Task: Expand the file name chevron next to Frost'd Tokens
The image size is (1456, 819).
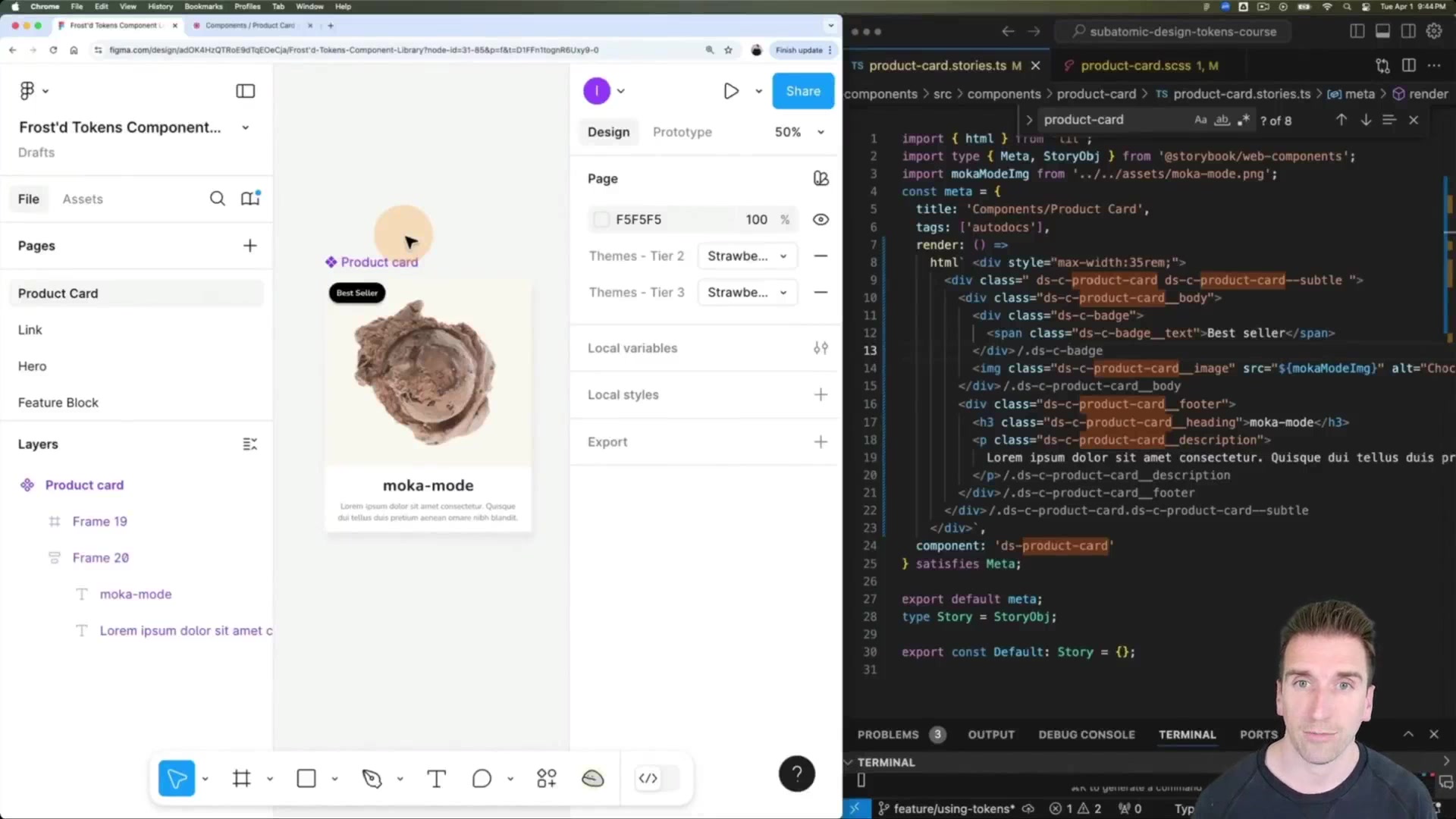Action: click(245, 127)
